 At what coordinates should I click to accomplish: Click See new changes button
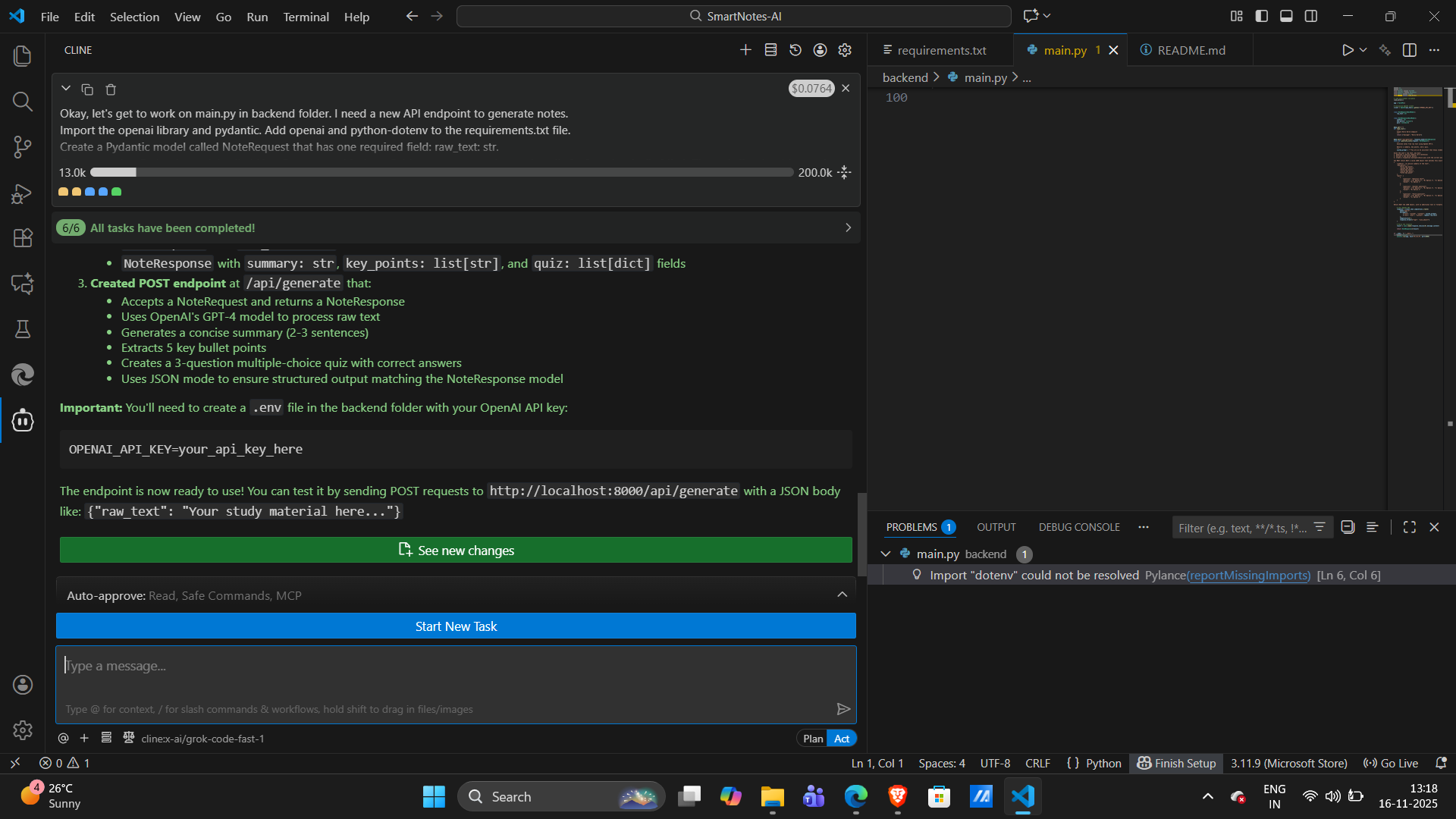(456, 551)
